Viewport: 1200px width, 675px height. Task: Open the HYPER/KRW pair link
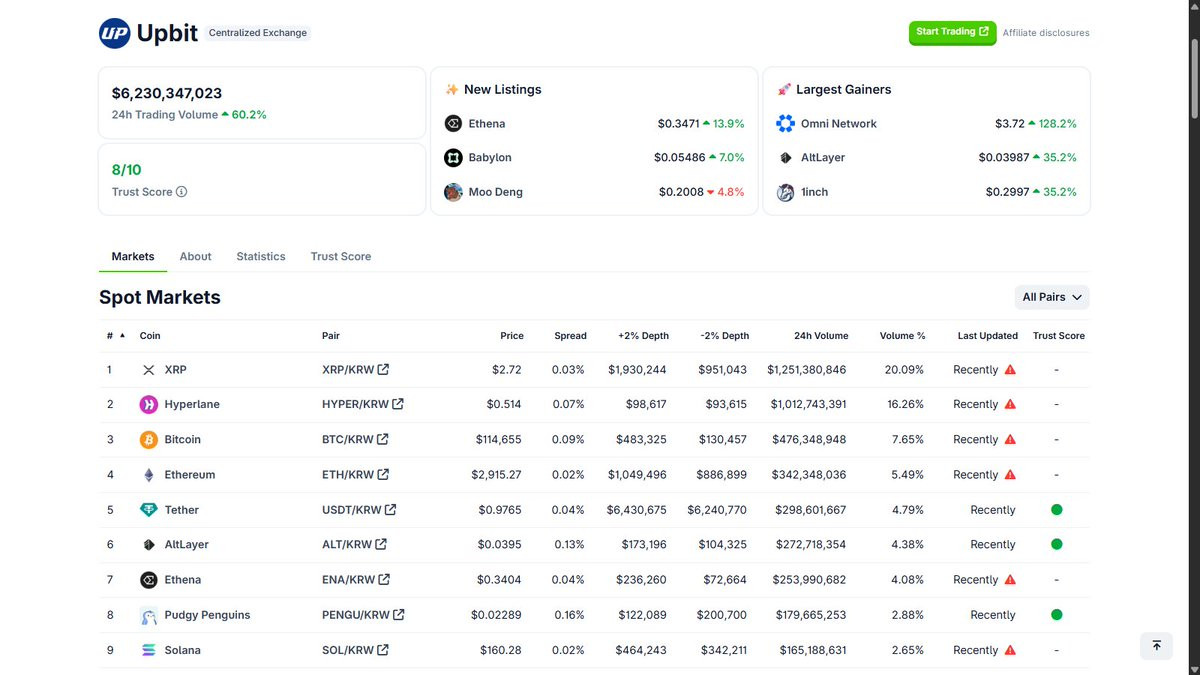(363, 405)
